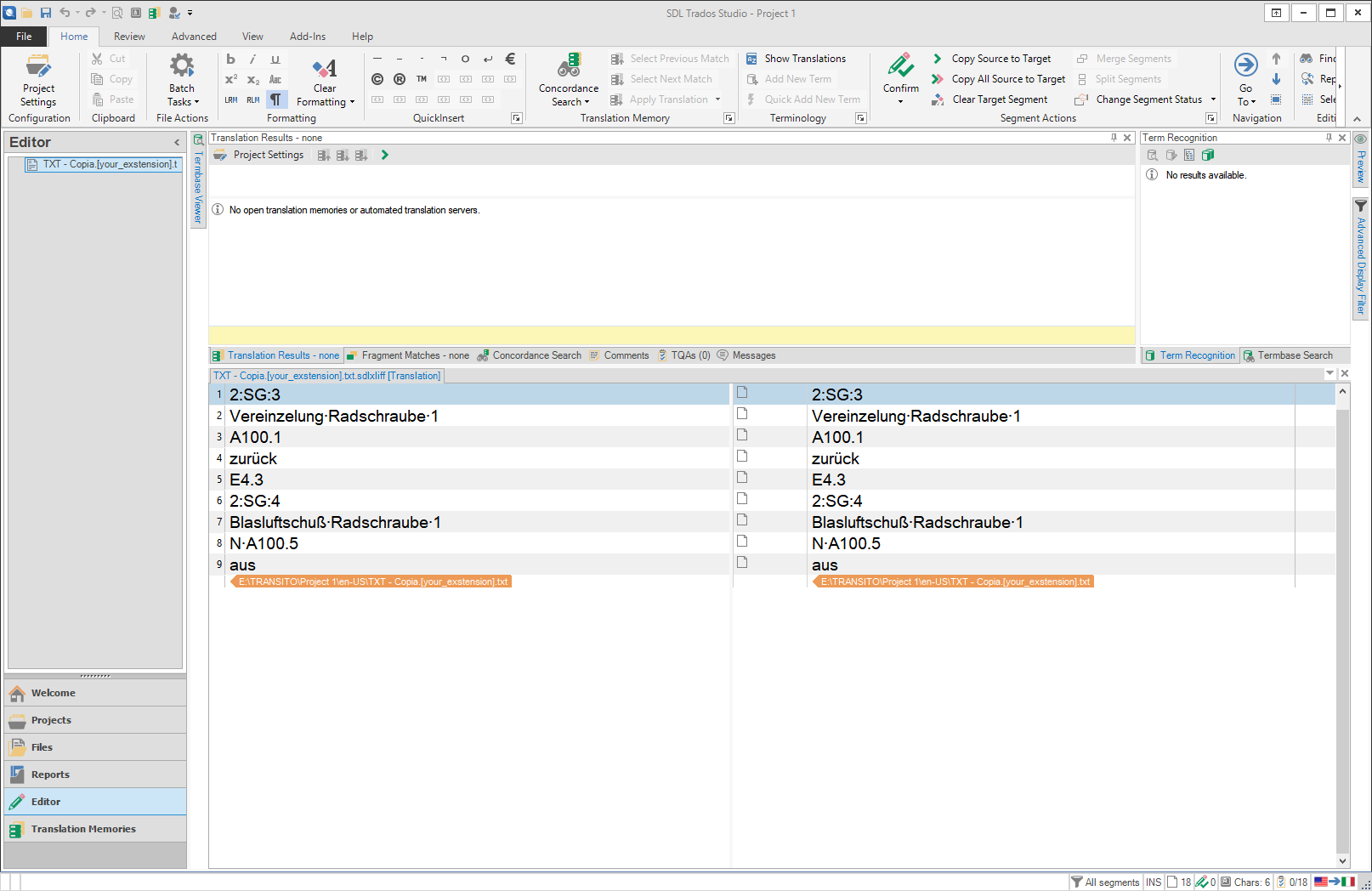Open QuickInsert group dialog launcher
Viewport: 1372px width, 891px height.
tap(517, 118)
